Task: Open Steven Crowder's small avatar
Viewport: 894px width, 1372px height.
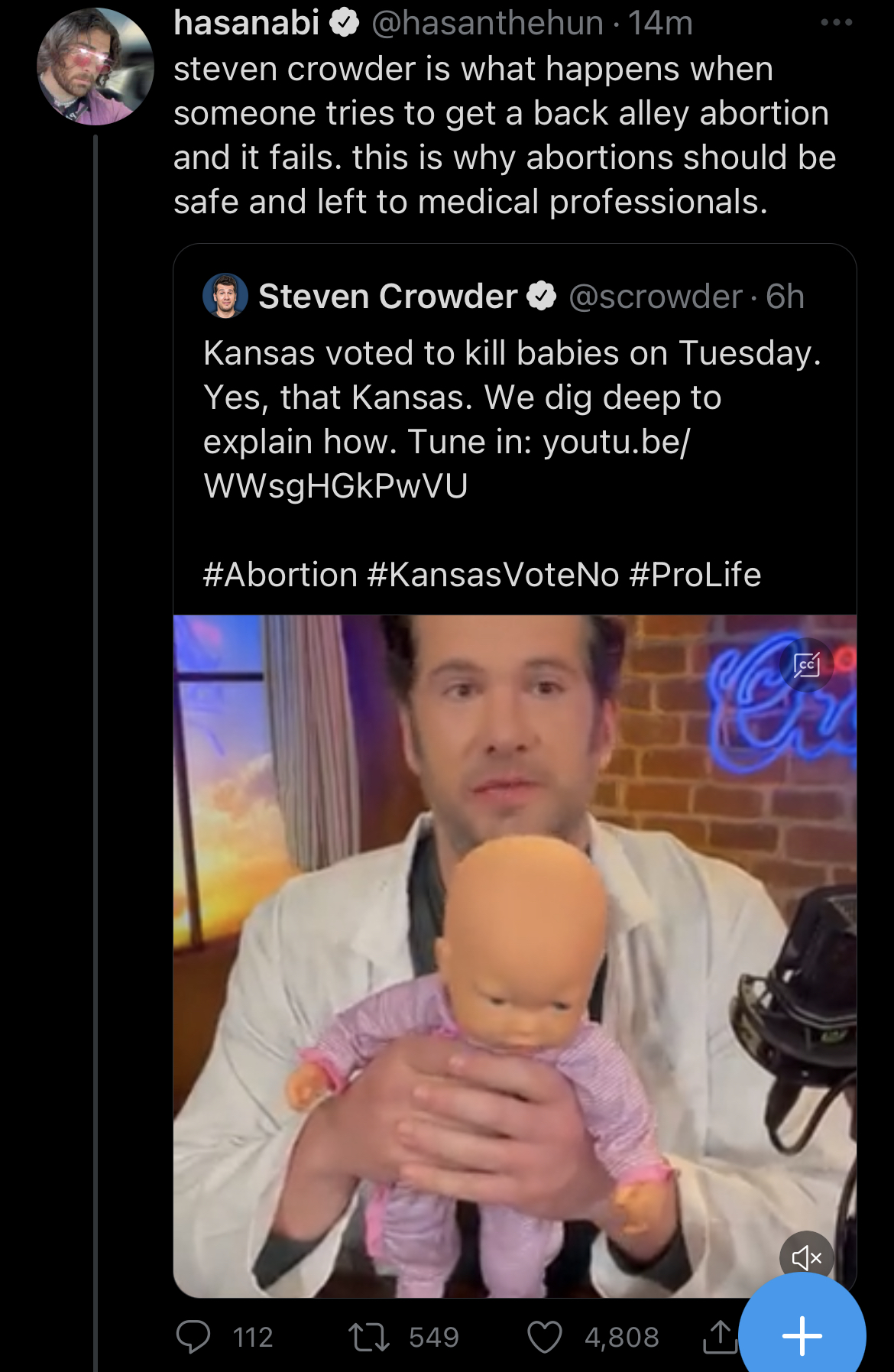Action: pyautogui.click(x=225, y=295)
